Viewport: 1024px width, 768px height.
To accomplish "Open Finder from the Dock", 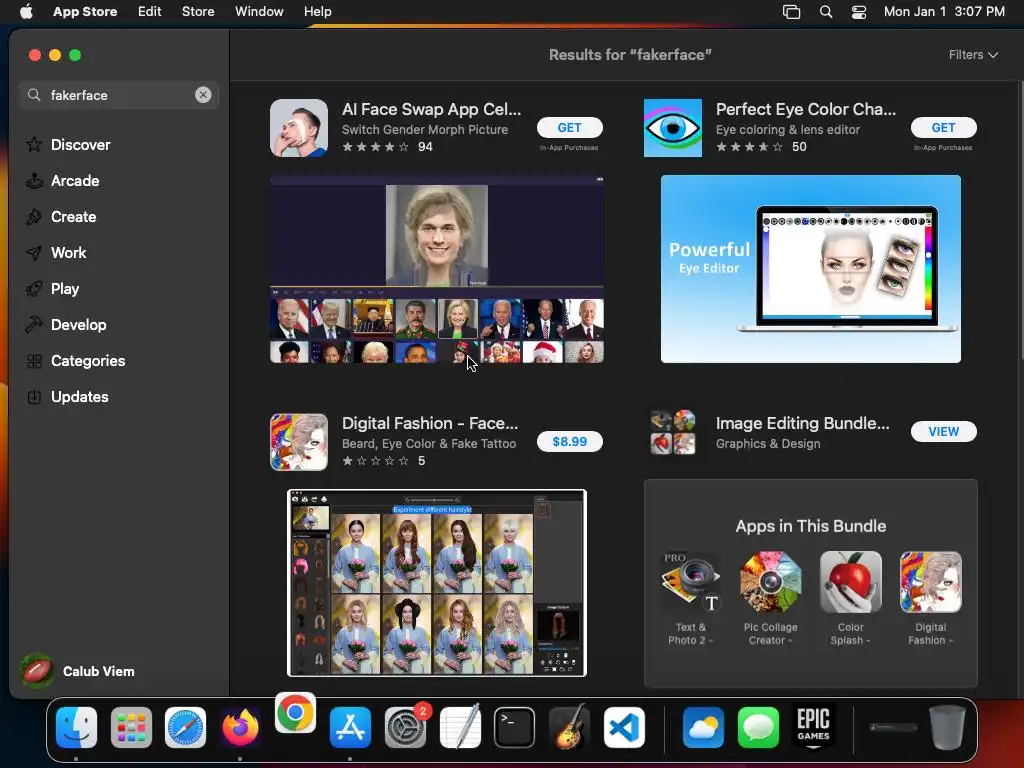I will [76, 727].
